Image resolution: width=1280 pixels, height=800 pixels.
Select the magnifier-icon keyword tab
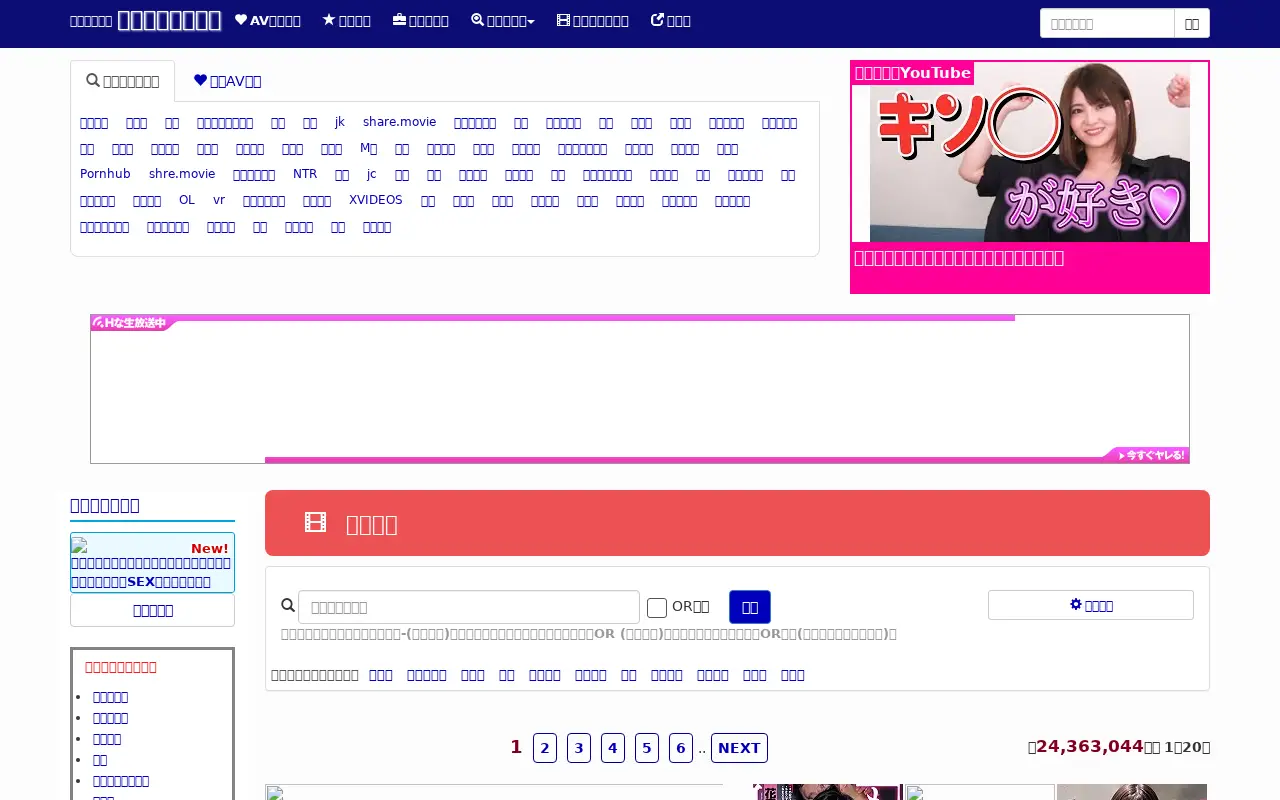122,81
